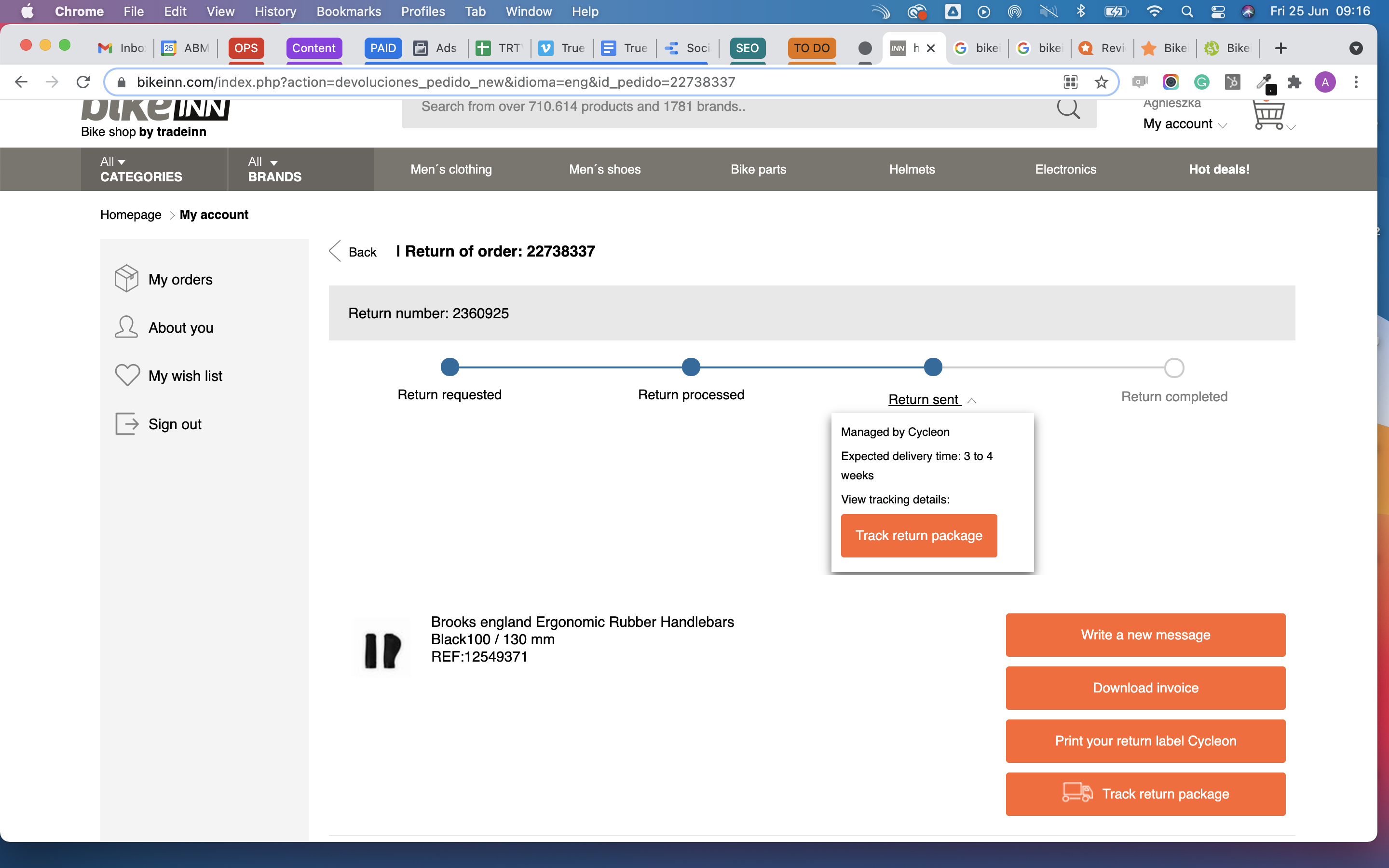Click the search magnifier icon
Viewport: 1389px width, 868px height.
click(1068, 108)
